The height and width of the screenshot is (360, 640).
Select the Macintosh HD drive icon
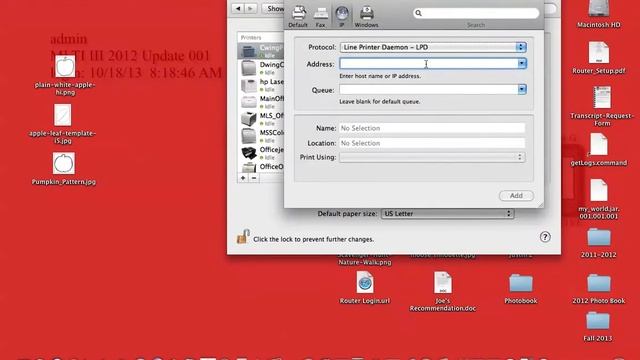(599, 9)
